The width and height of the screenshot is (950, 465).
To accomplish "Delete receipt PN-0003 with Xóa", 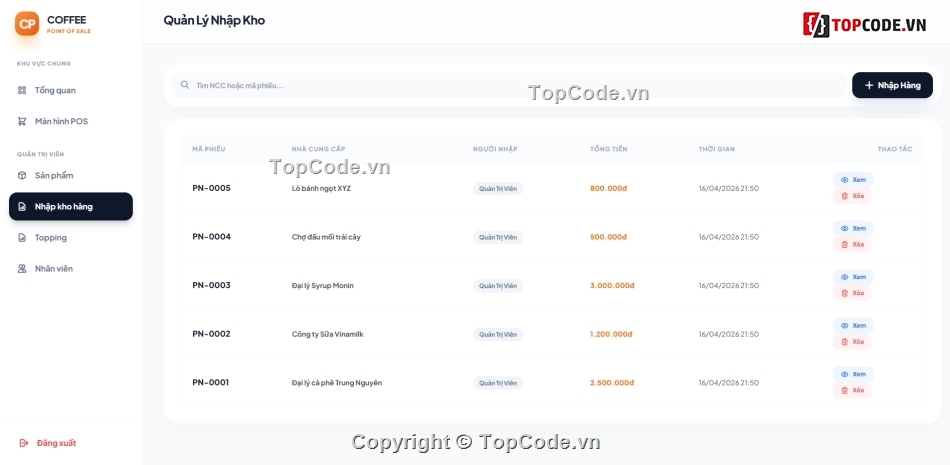I will click(852, 293).
